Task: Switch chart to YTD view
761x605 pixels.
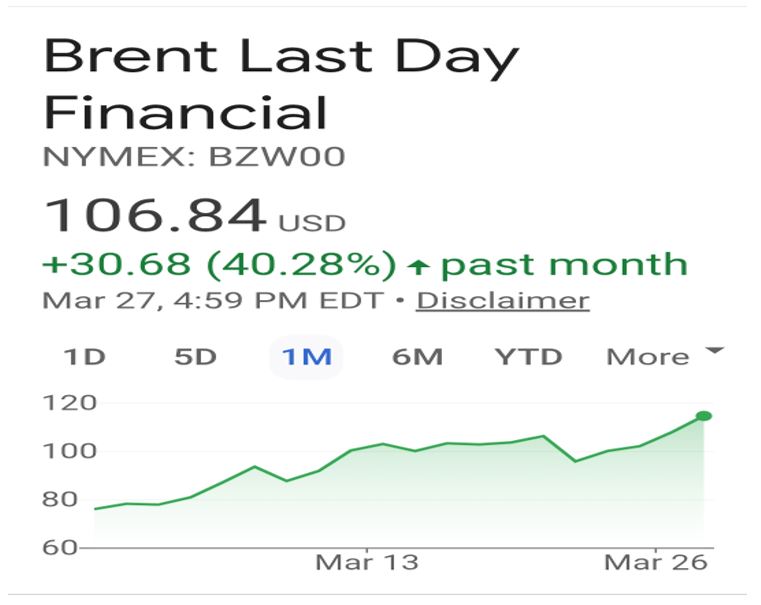Action: 529,357
